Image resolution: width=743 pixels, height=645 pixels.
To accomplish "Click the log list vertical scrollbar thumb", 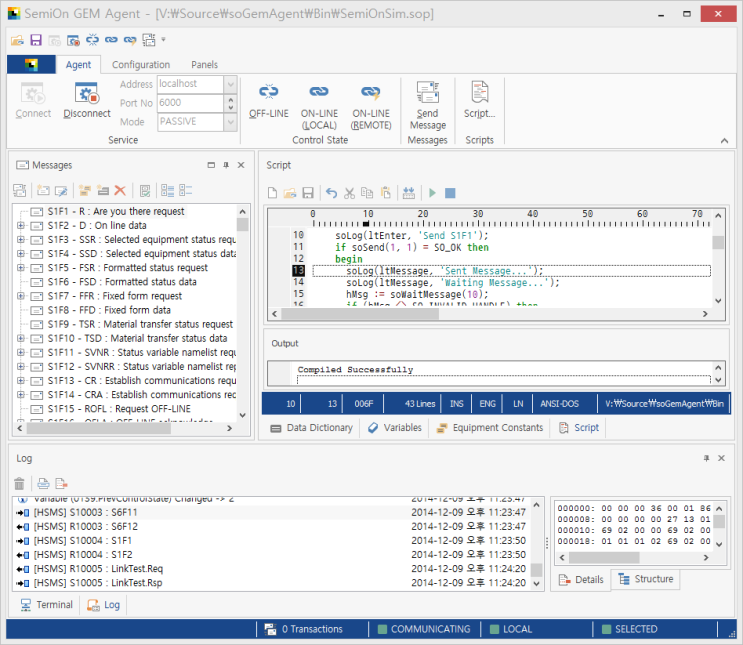I will (536, 569).
